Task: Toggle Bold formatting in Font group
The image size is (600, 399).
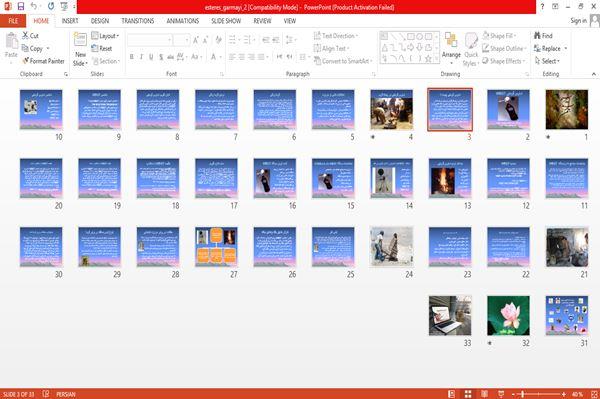Action: [132, 57]
